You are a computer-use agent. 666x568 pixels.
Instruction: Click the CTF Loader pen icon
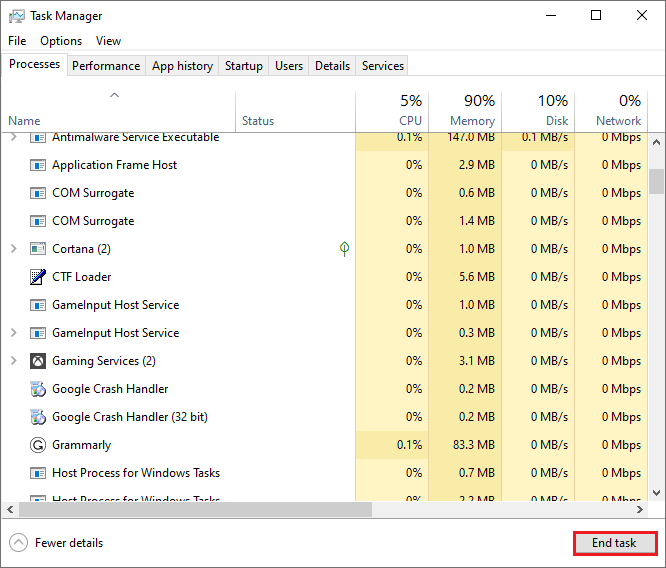coord(38,277)
